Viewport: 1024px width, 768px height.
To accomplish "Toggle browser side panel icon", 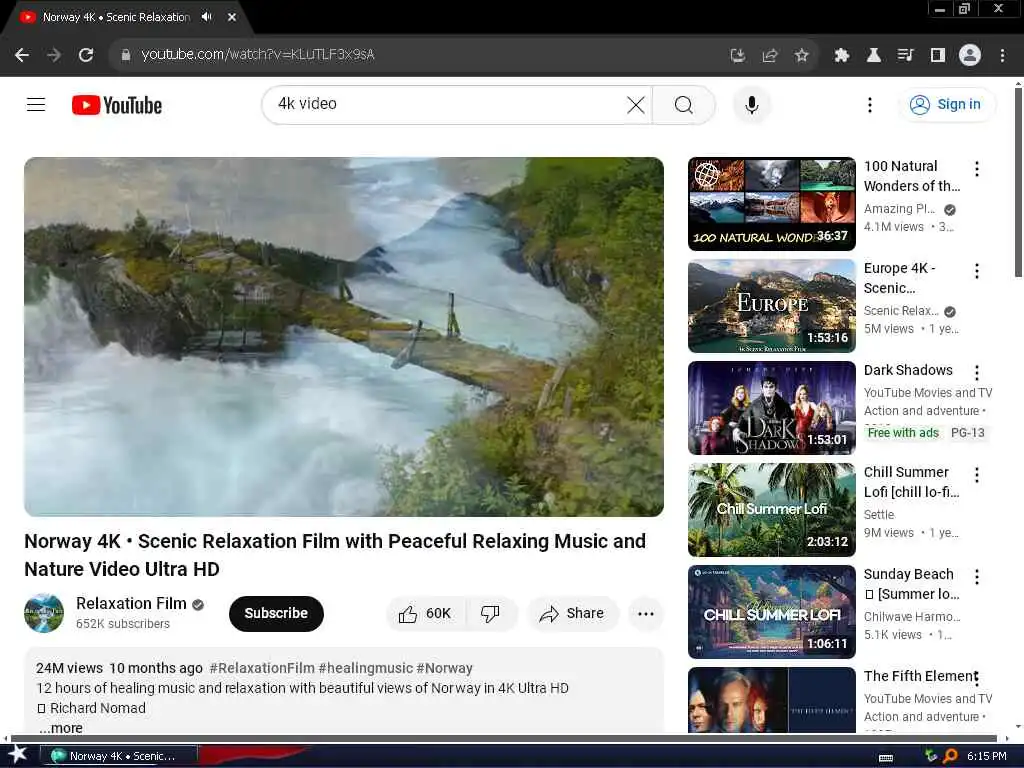I will 938,55.
